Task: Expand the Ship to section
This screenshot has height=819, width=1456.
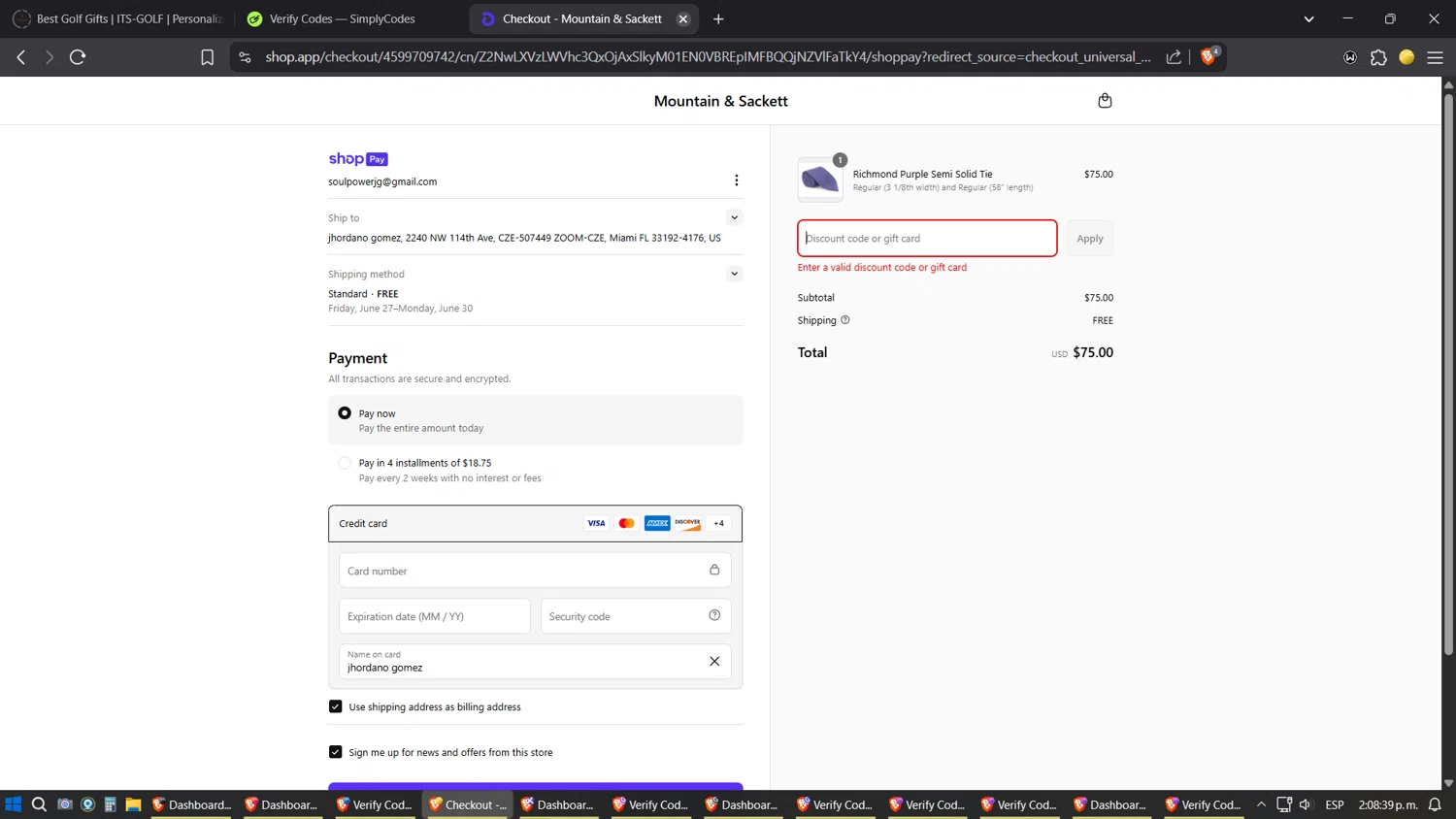Action: pos(734,217)
